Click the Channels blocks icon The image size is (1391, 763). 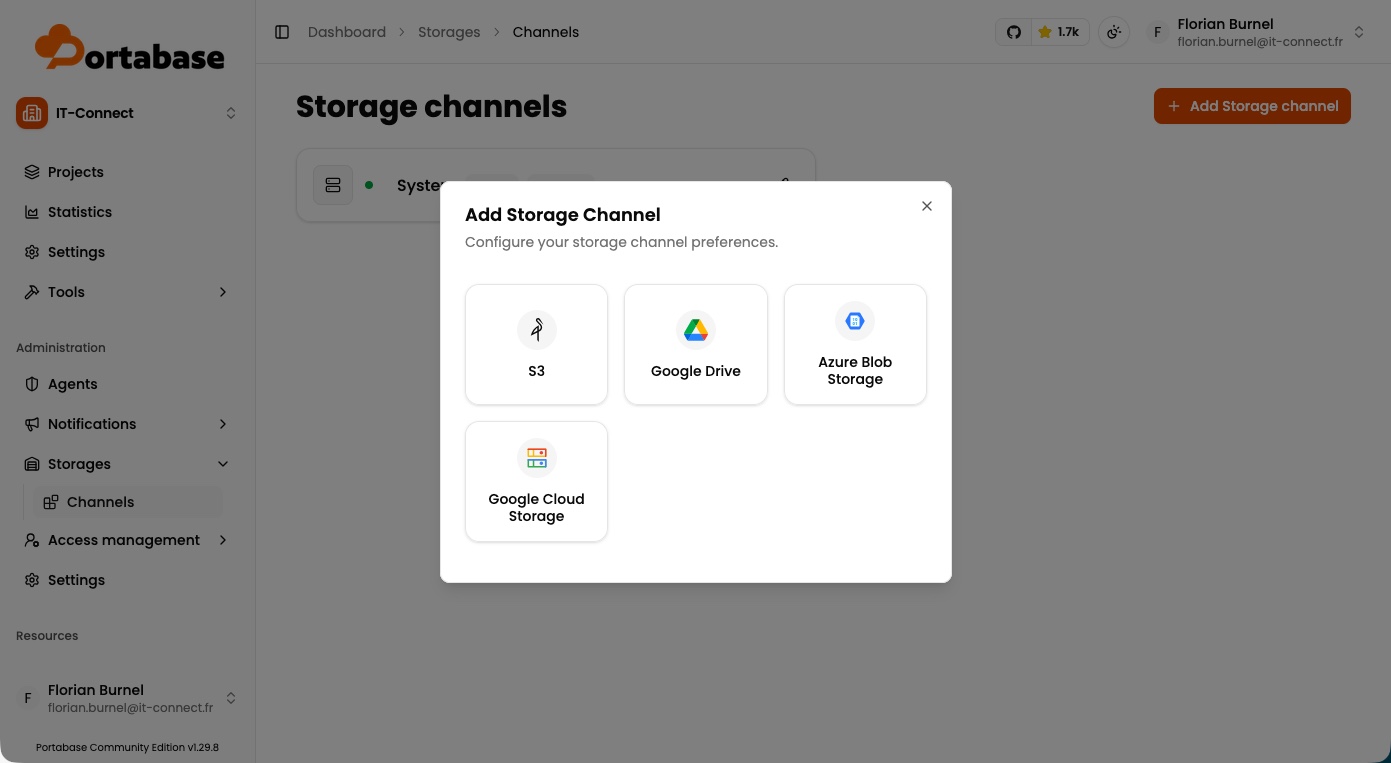51,502
